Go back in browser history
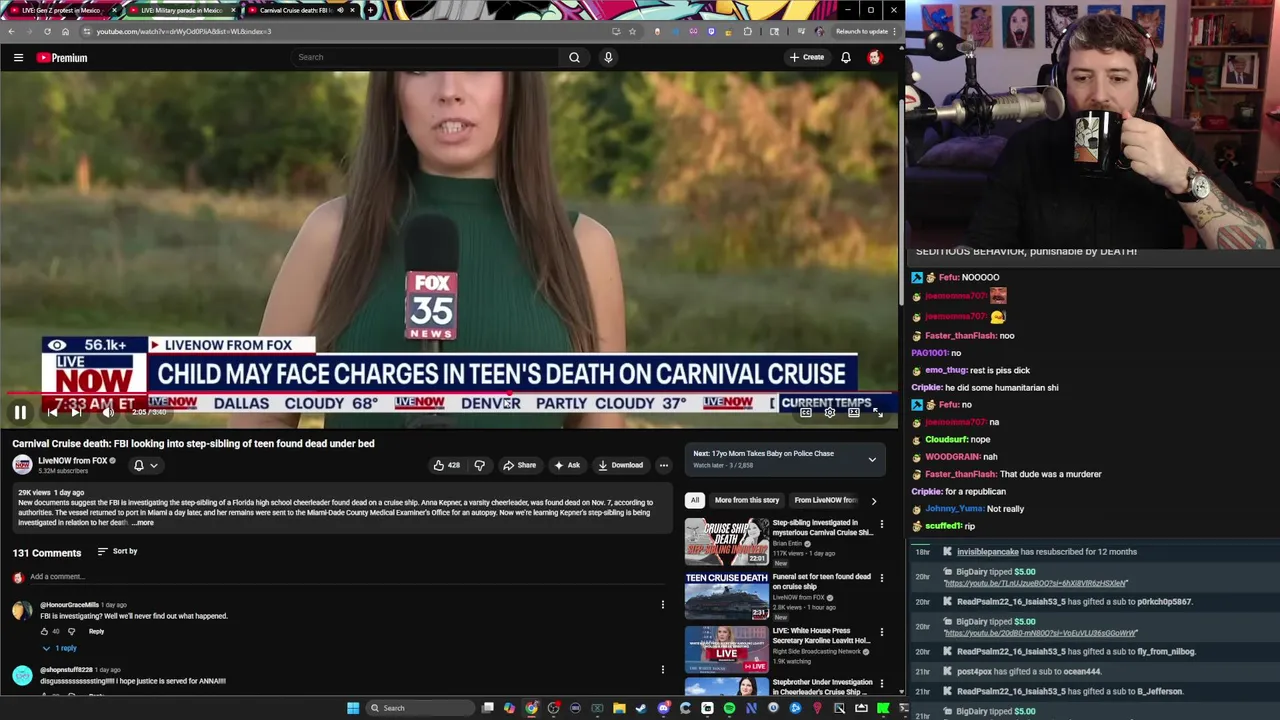Image resolution: width=1280 pixels, height=720 pixels. pyautogui.click(x=11, y=31)
